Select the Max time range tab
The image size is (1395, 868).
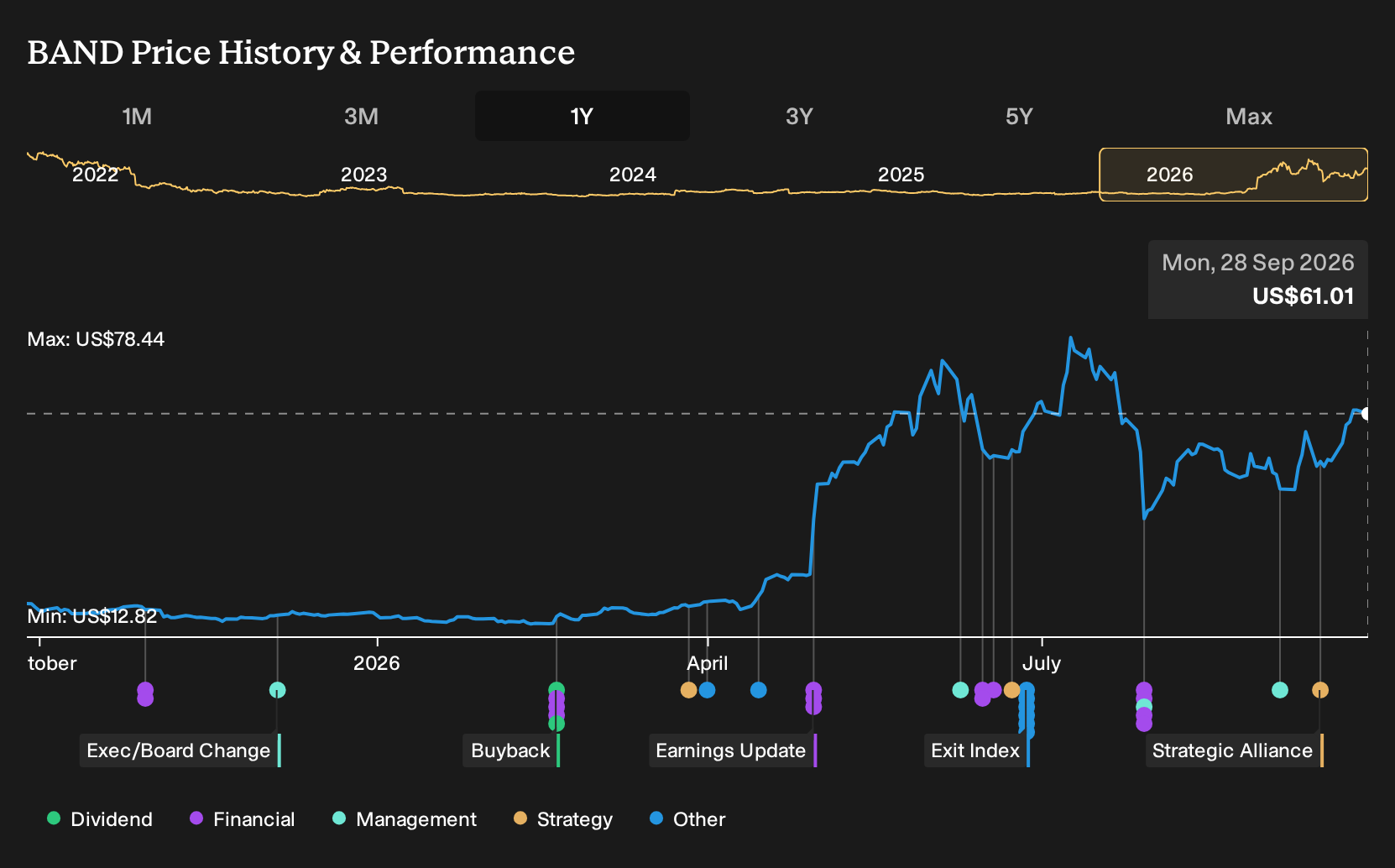tap(1249, 116)
